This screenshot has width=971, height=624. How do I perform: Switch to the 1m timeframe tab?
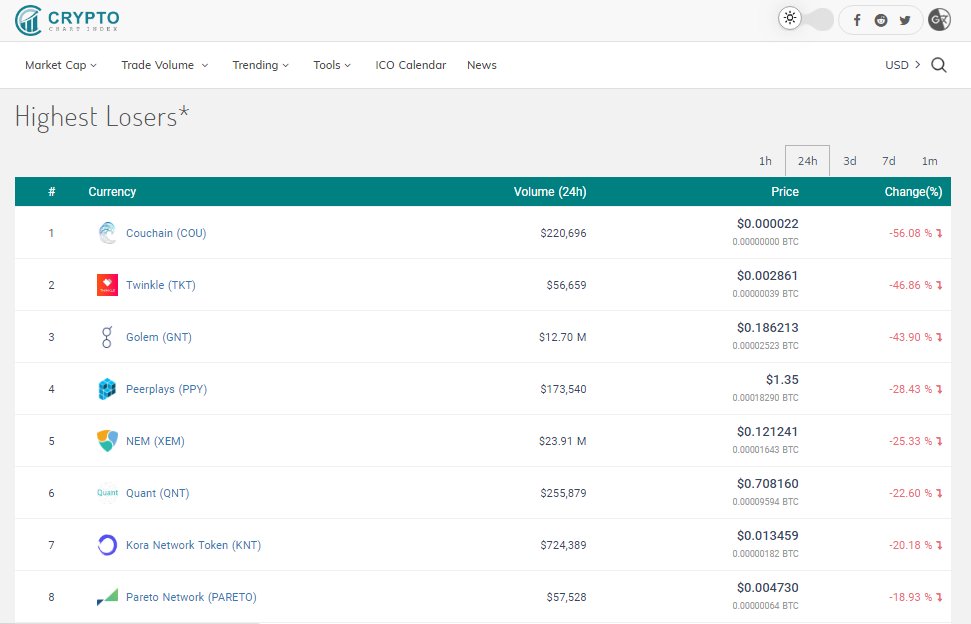click(930, 161)
